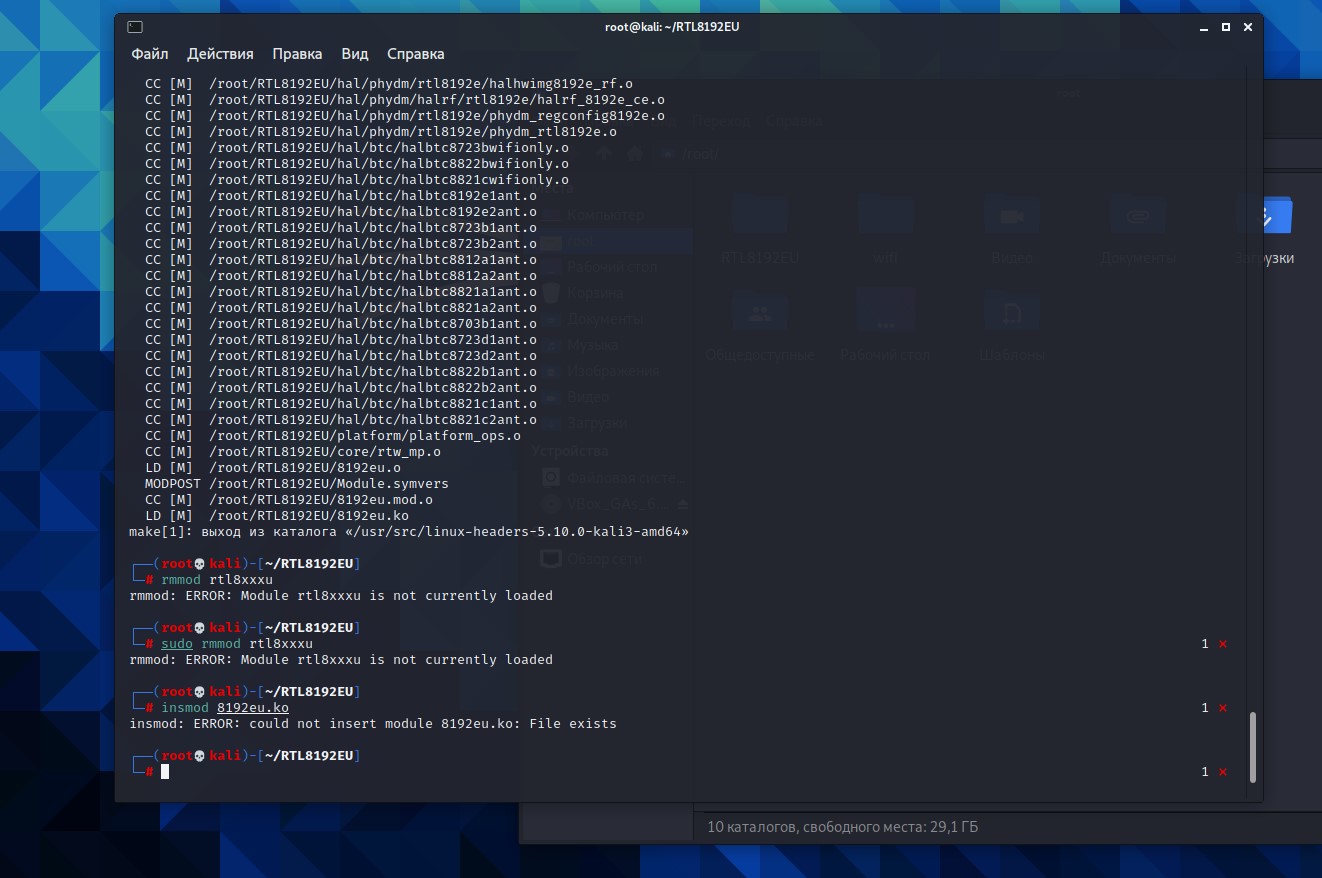The width and height of the screenshot is (1322, 878).
Task: Click the underlined 8192eu.ko in the insmod command
Action: point(252,707)
